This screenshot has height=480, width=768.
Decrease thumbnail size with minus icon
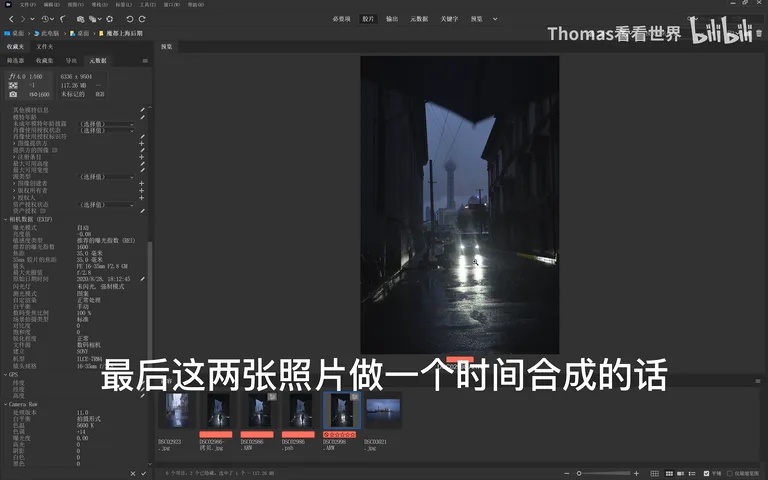[567, 474]
